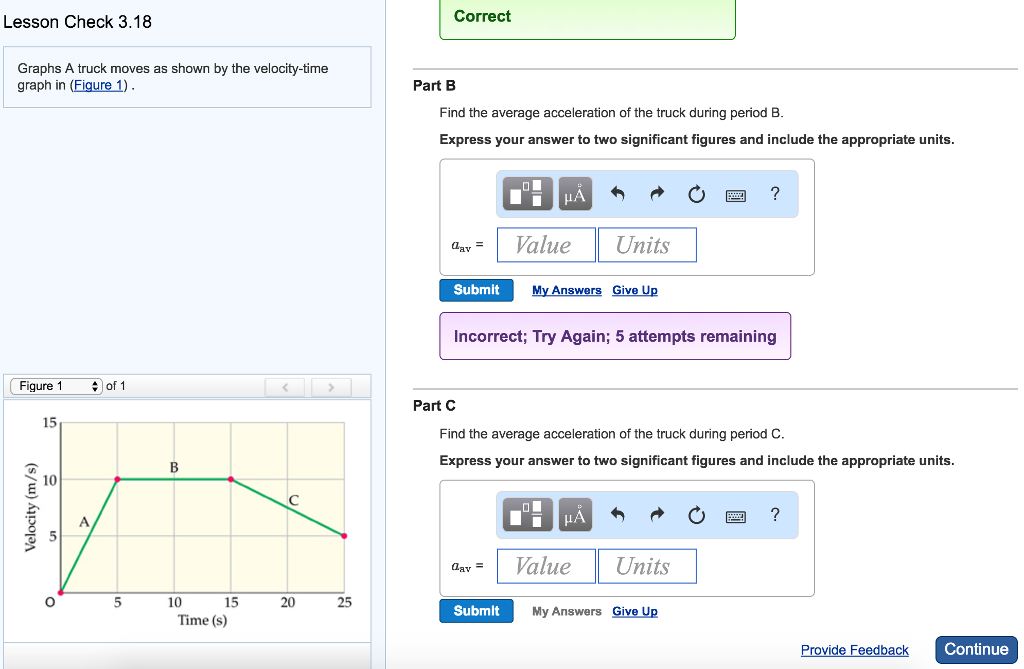Go to the next figure using the right chevron
This screenshot has width=1024, height=669.
coord(331,385)
